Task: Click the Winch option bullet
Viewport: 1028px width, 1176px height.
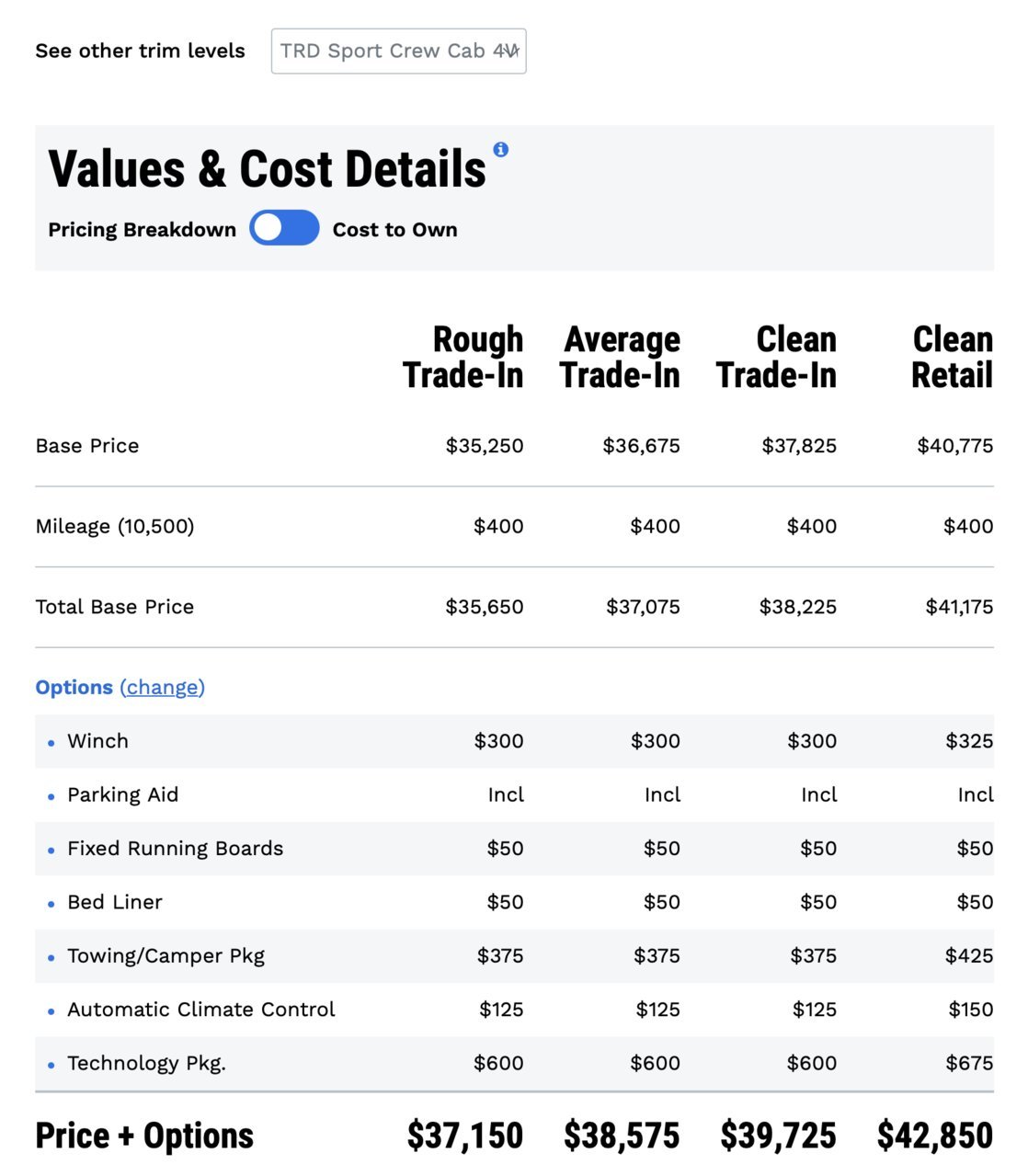Action: tap(51, 742)
